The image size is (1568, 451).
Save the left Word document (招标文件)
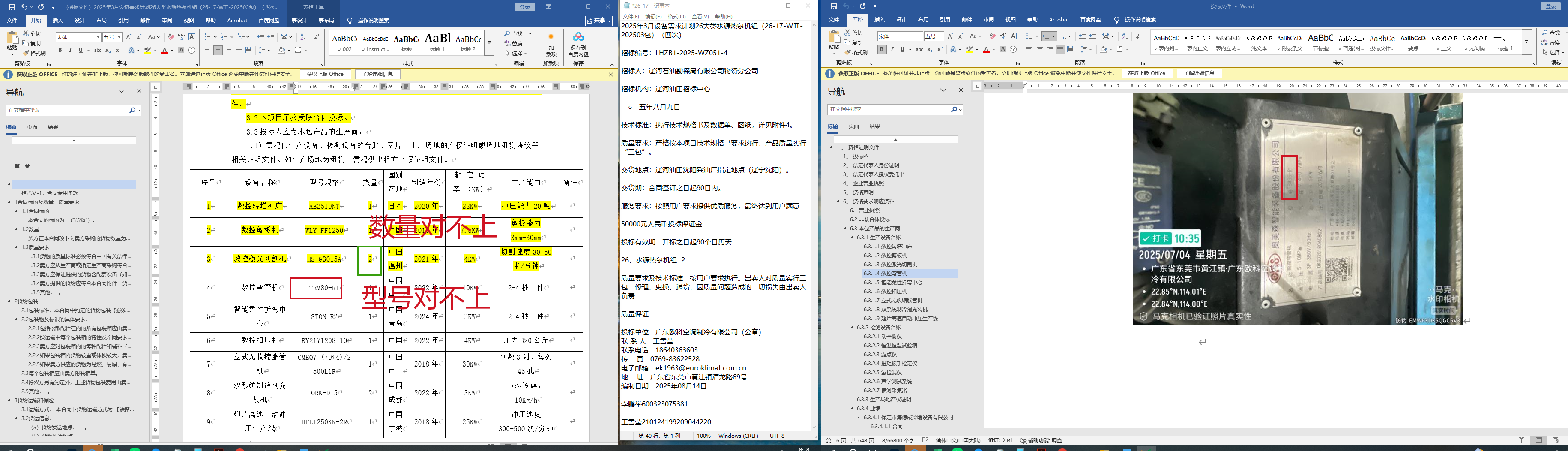12,7
